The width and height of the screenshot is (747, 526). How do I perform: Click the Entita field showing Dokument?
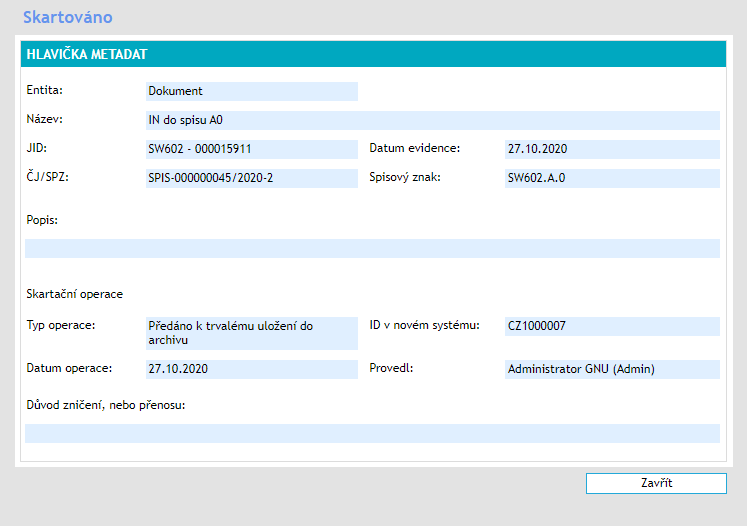tap(251, 91)
